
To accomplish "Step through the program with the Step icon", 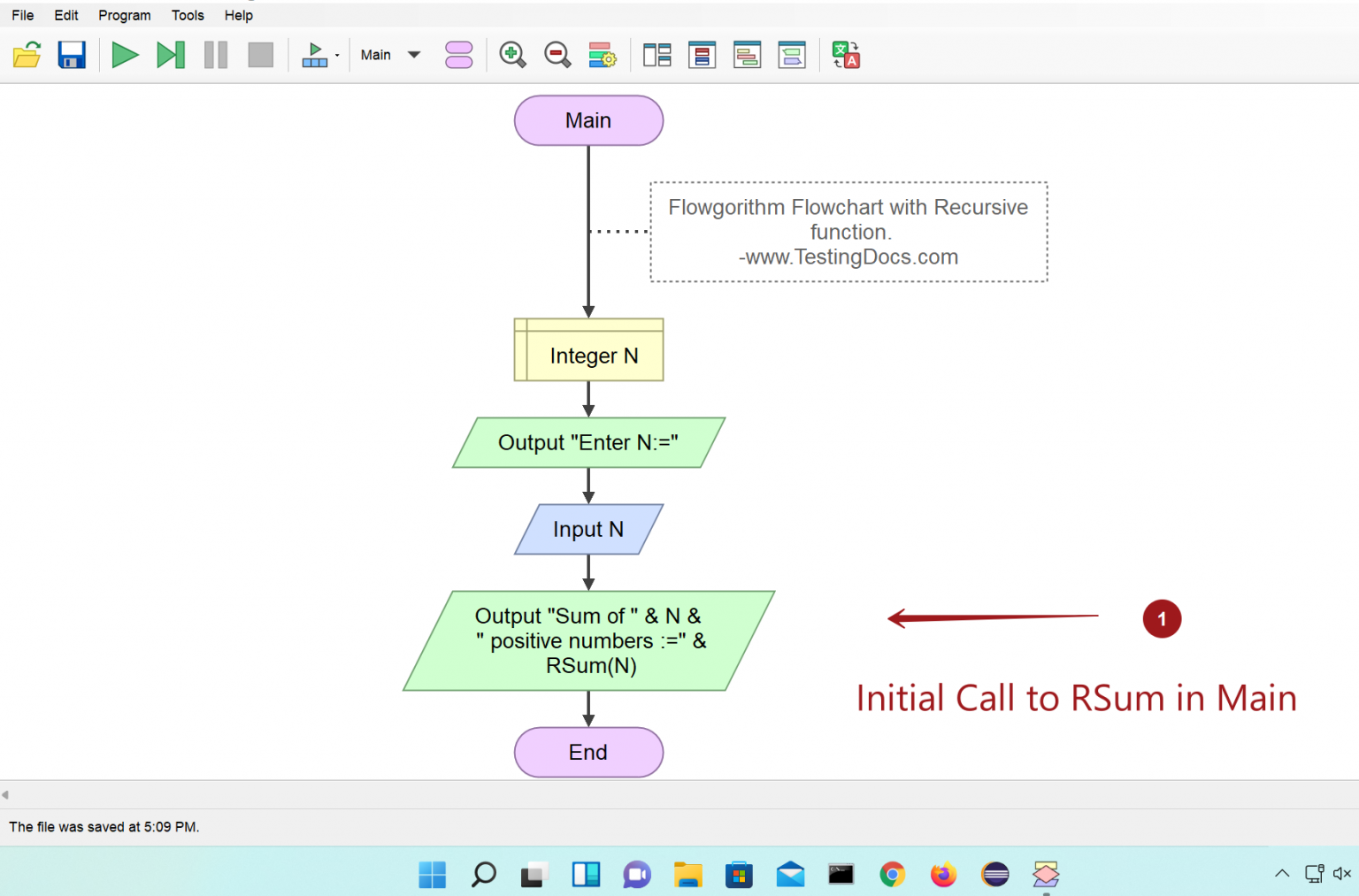I will [170, 55].
